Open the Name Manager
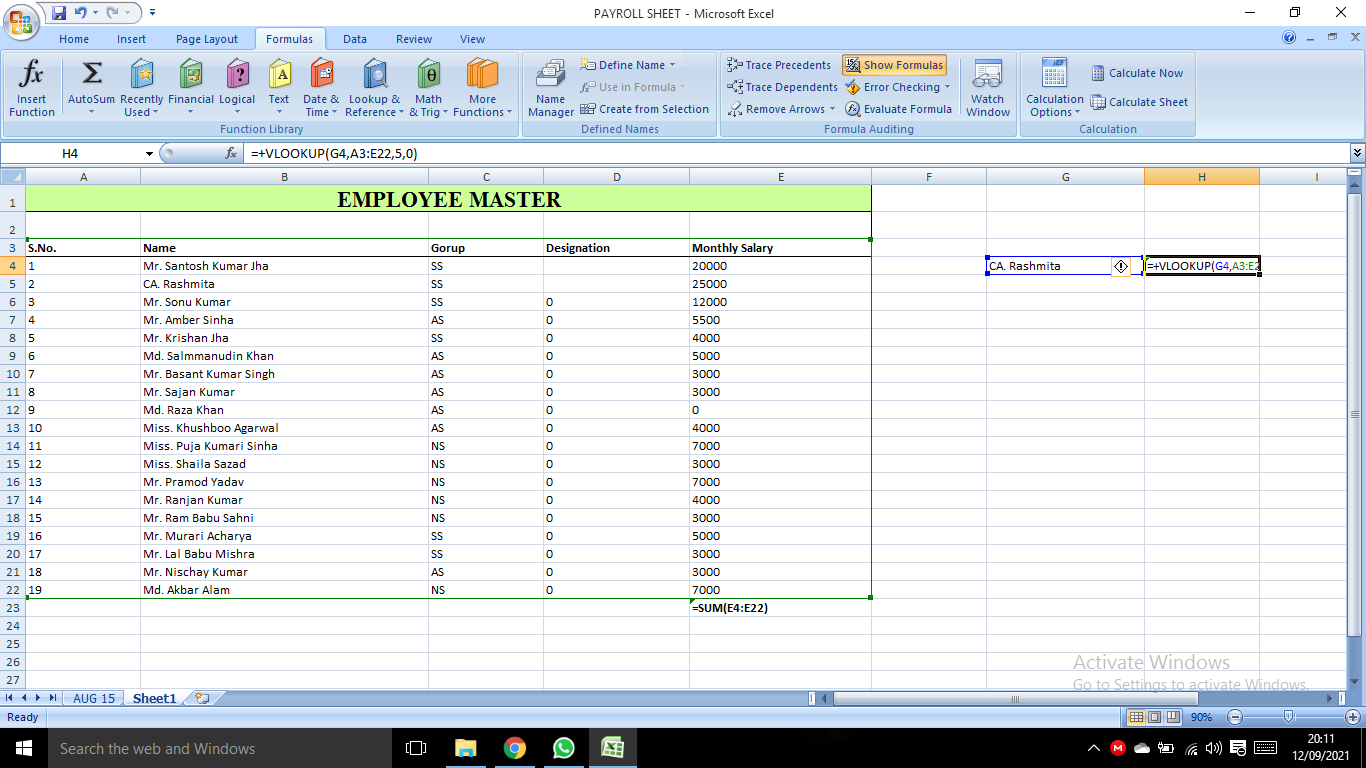 [x=551, y=88]
